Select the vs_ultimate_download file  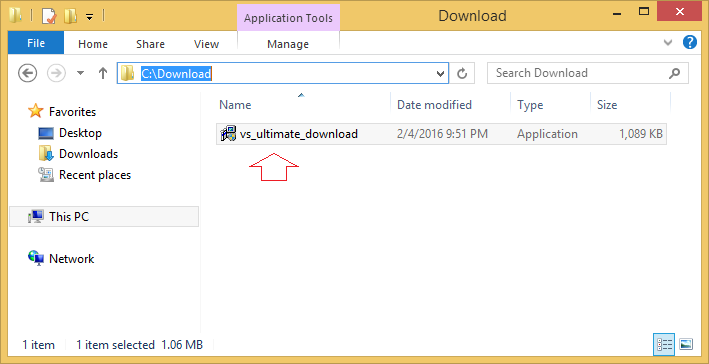(299, 134)
